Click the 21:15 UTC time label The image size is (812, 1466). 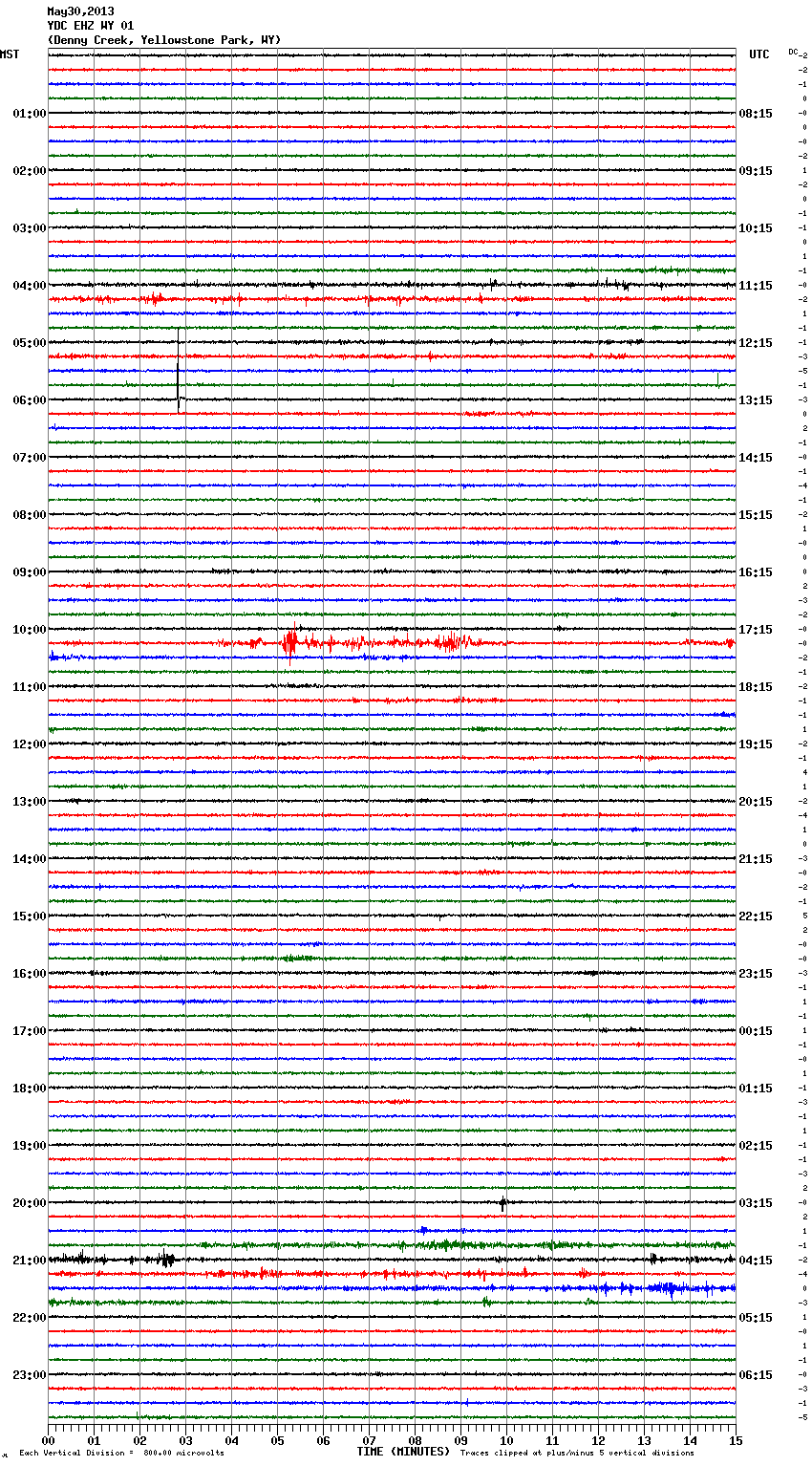tap(756, 859)
